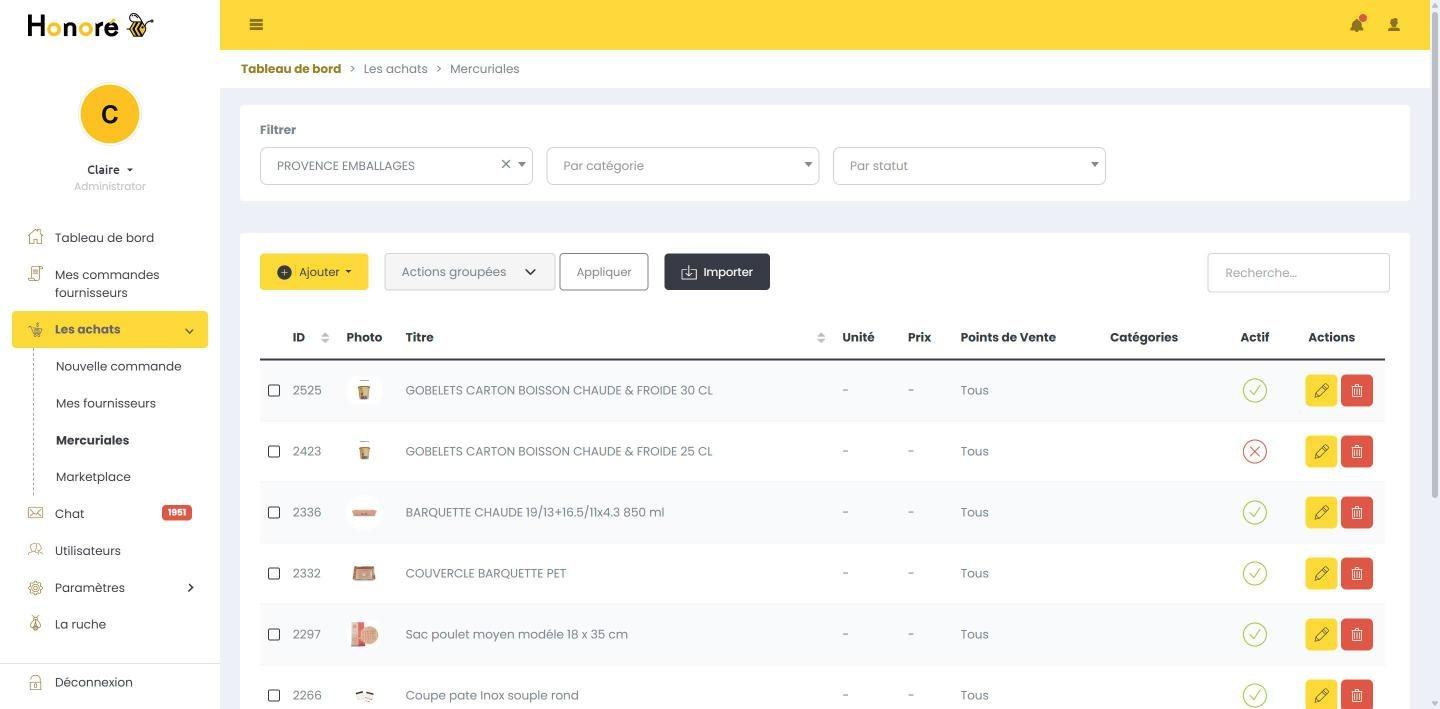Expand the Paramètres sidebar chevron

point(190,587)
